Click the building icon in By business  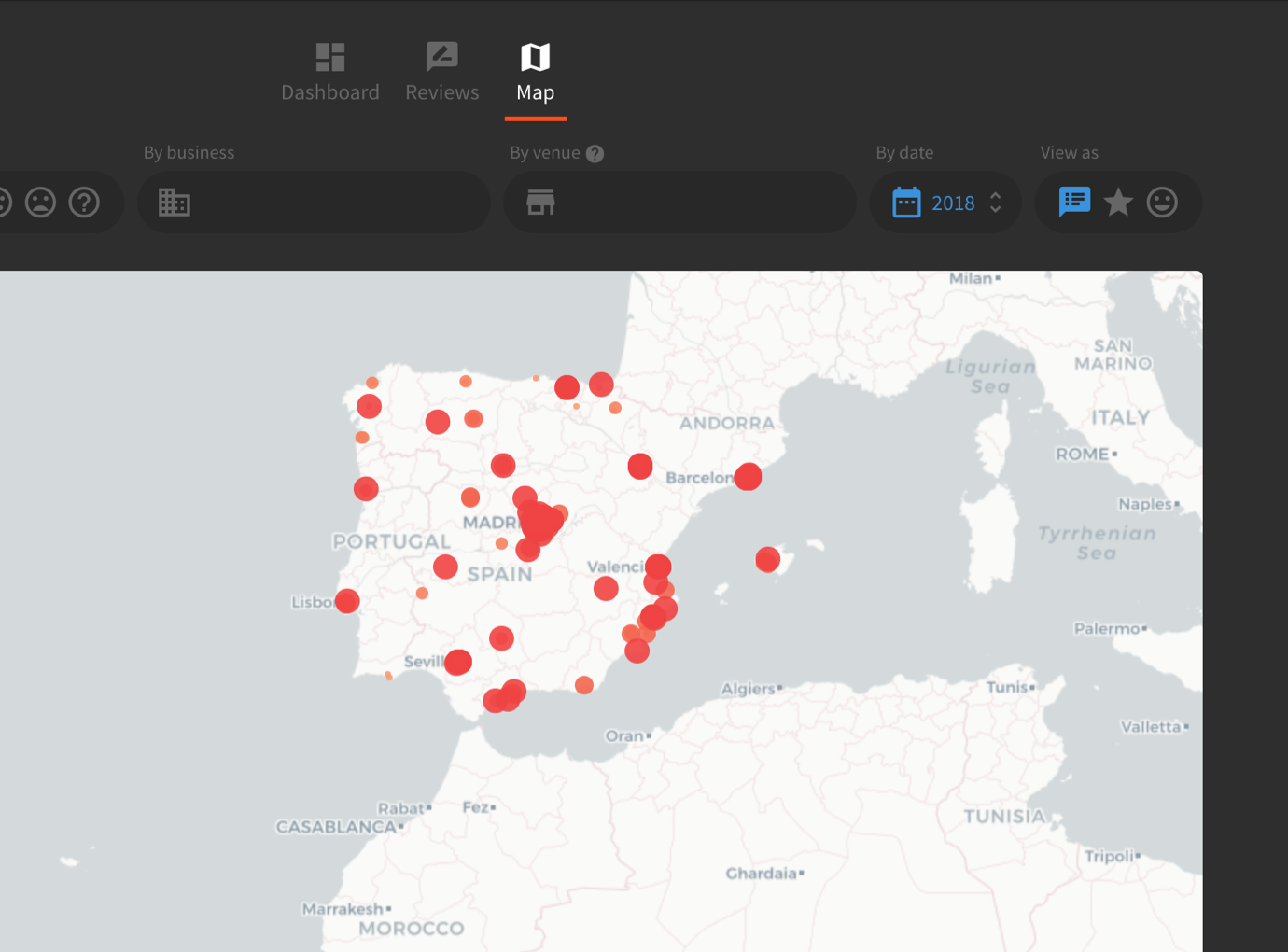click(175, 203)
